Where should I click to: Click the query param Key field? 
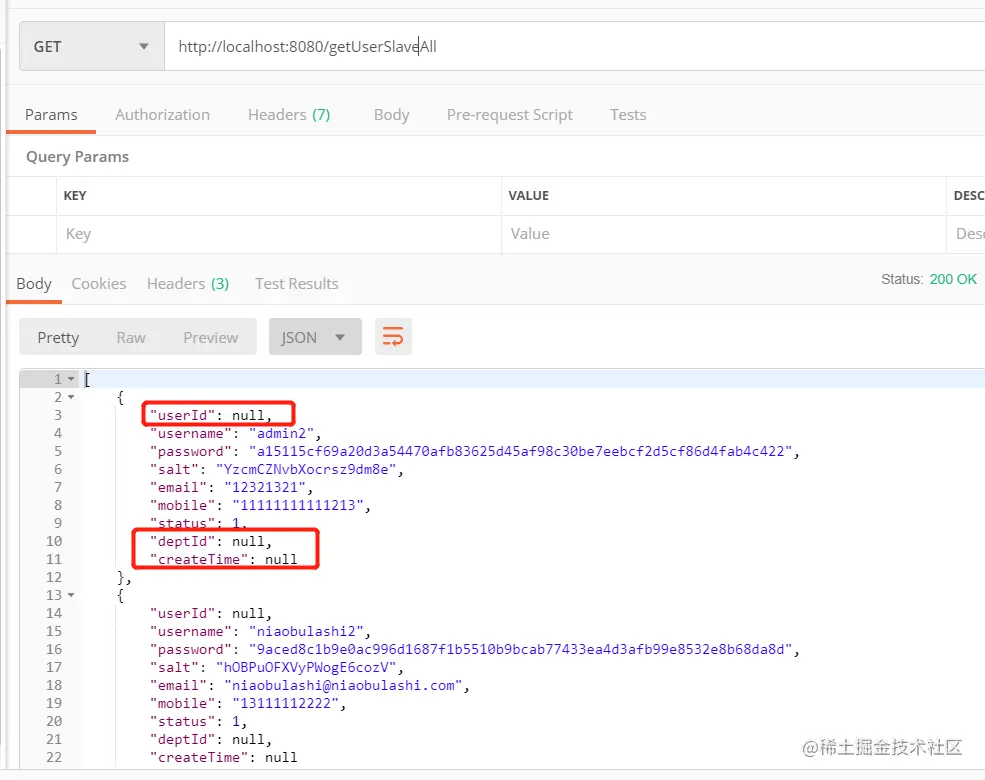point(279,234)
